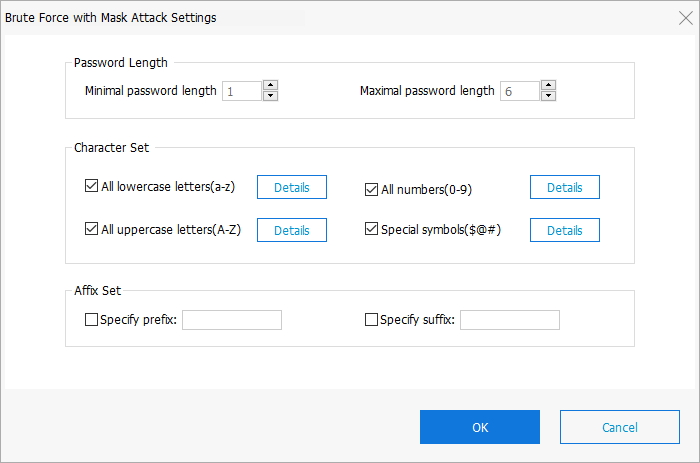
Task: Decrease the maximal password length spinner
Action: [x=548, y=96]
